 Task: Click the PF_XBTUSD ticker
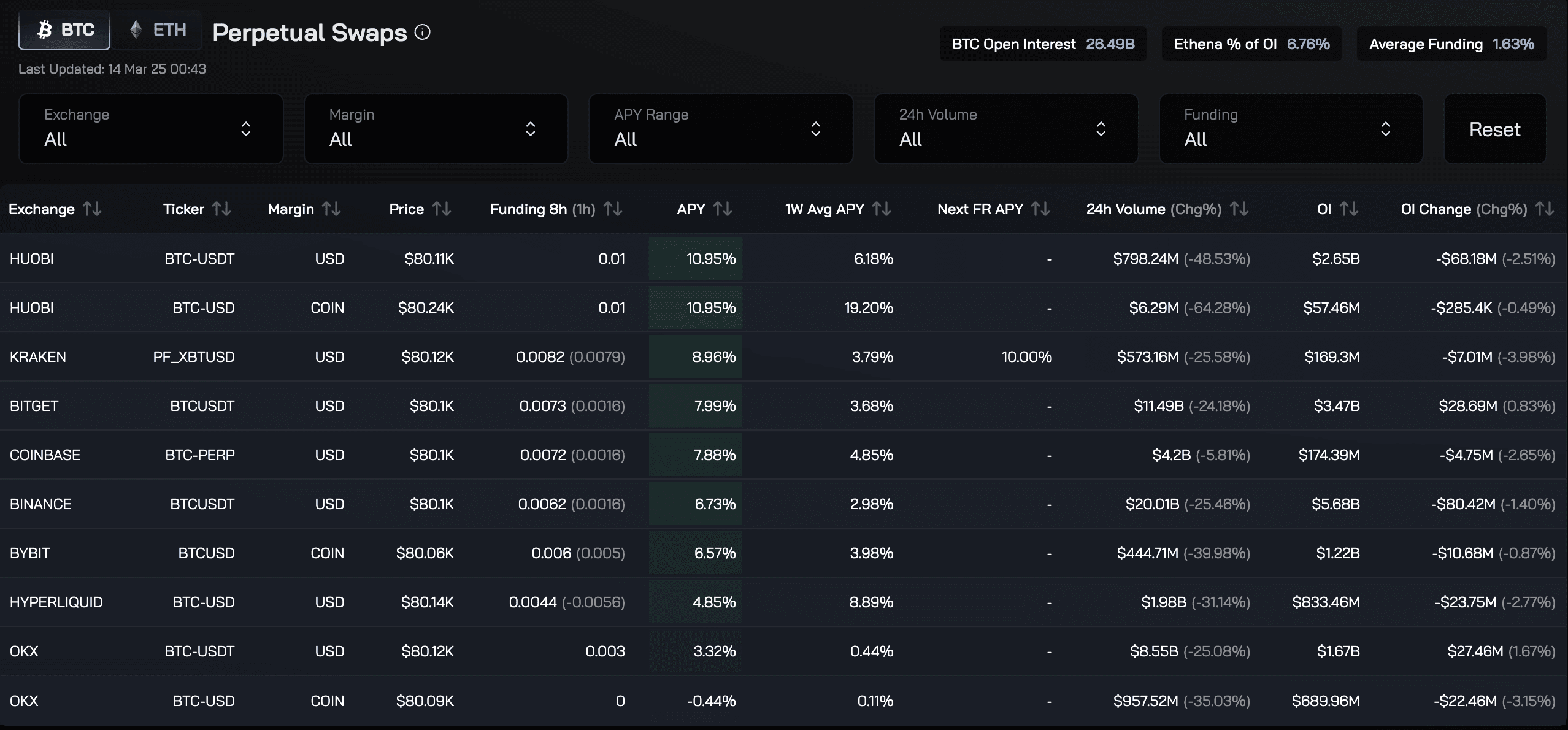[194, 357]
